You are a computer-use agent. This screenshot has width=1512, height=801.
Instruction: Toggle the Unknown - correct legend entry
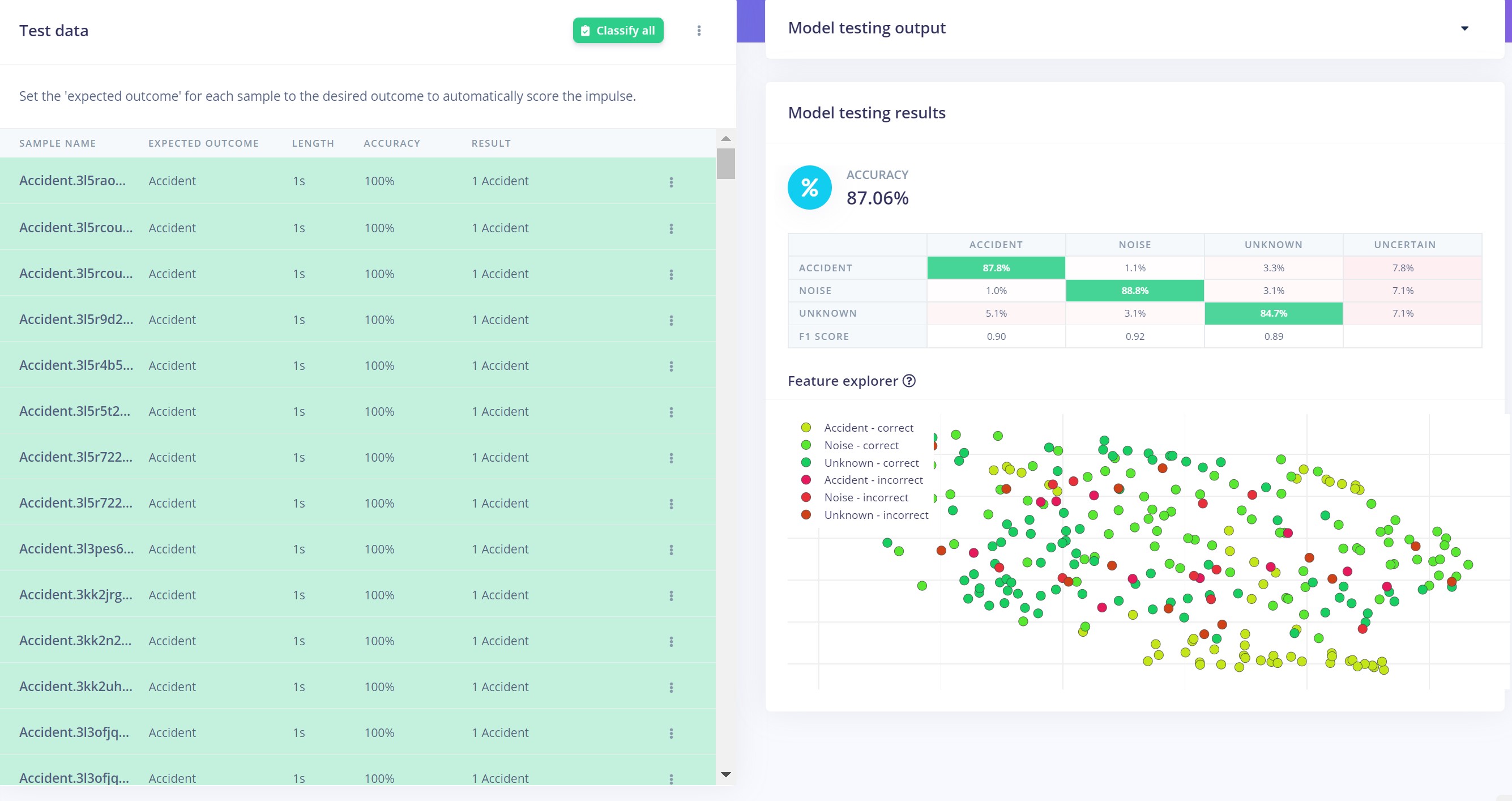click(x=860, y=463)
